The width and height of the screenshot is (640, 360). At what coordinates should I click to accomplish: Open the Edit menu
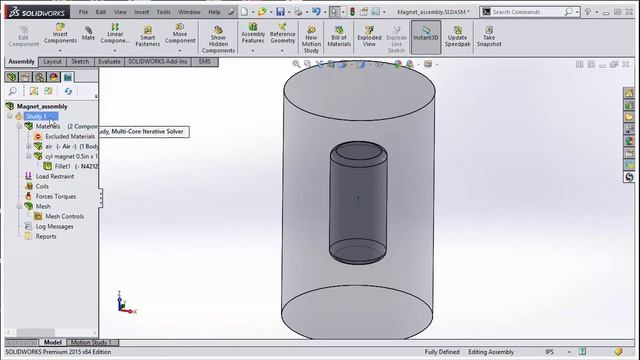101,12
